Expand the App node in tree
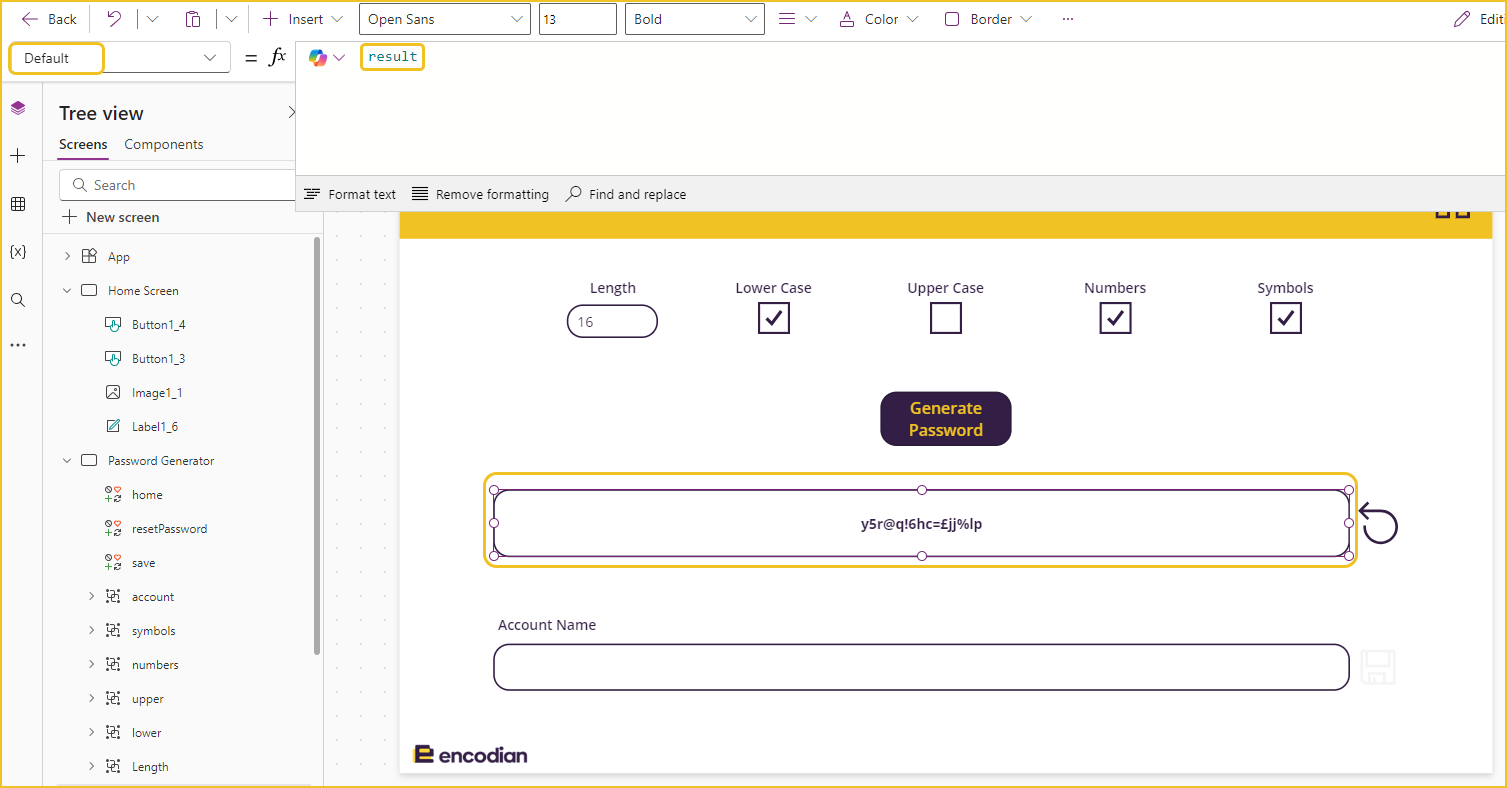 pos(67,257)
